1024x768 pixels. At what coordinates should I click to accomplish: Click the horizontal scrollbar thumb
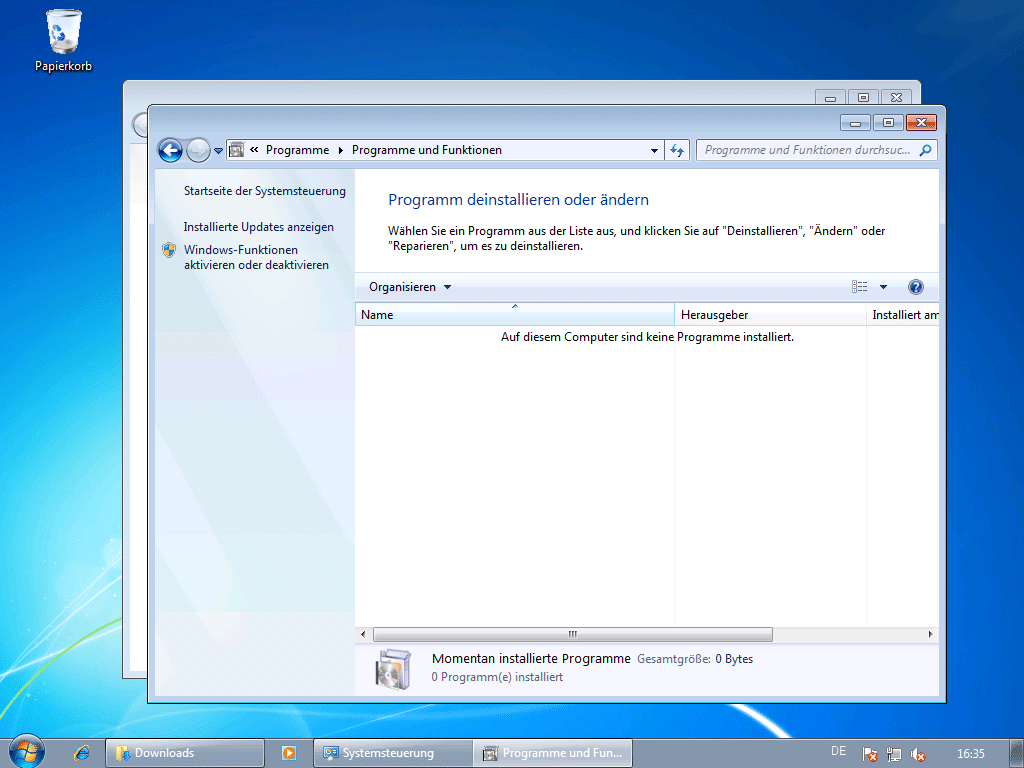coord(573,634)
